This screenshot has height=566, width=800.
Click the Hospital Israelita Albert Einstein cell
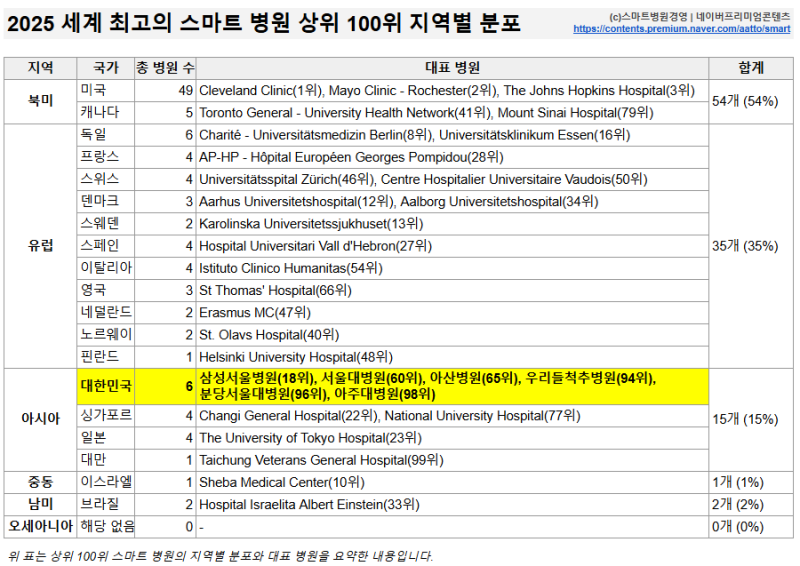click(452, 505)
